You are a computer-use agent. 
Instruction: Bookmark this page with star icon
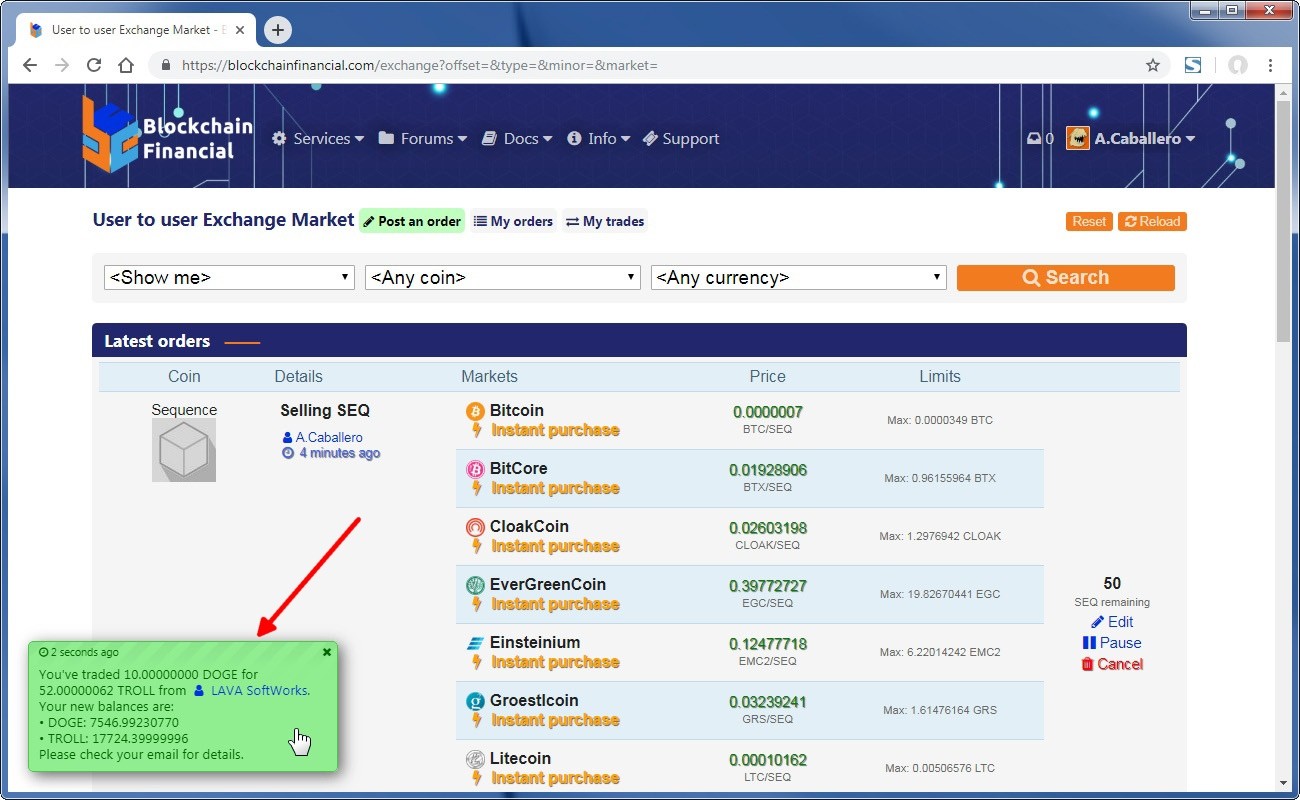click(1153, 65)
